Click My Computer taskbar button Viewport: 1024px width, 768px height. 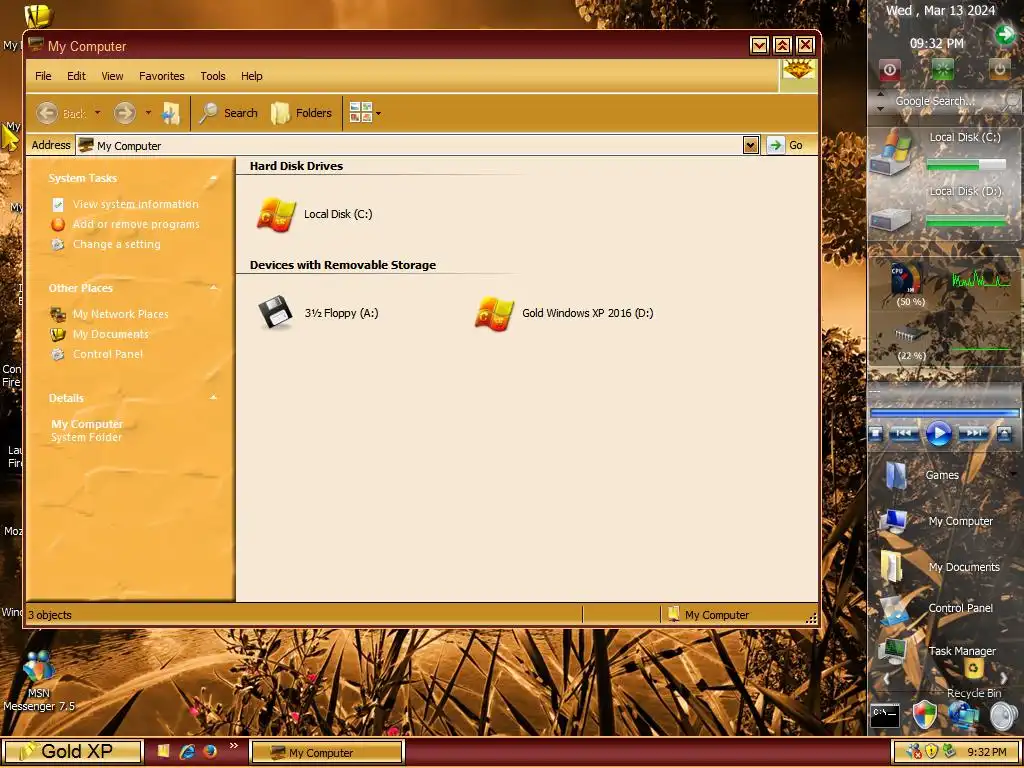click(327, 752)
